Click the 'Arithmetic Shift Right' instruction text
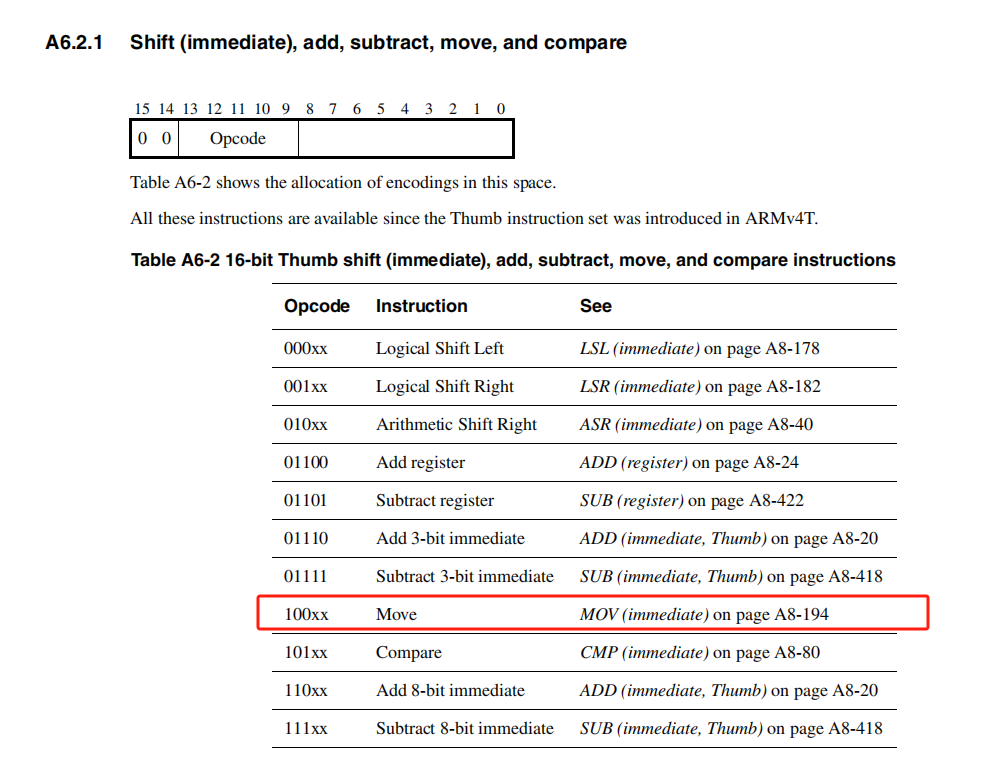The width and height of the screenshot is (999, 782). click(456, 424)
